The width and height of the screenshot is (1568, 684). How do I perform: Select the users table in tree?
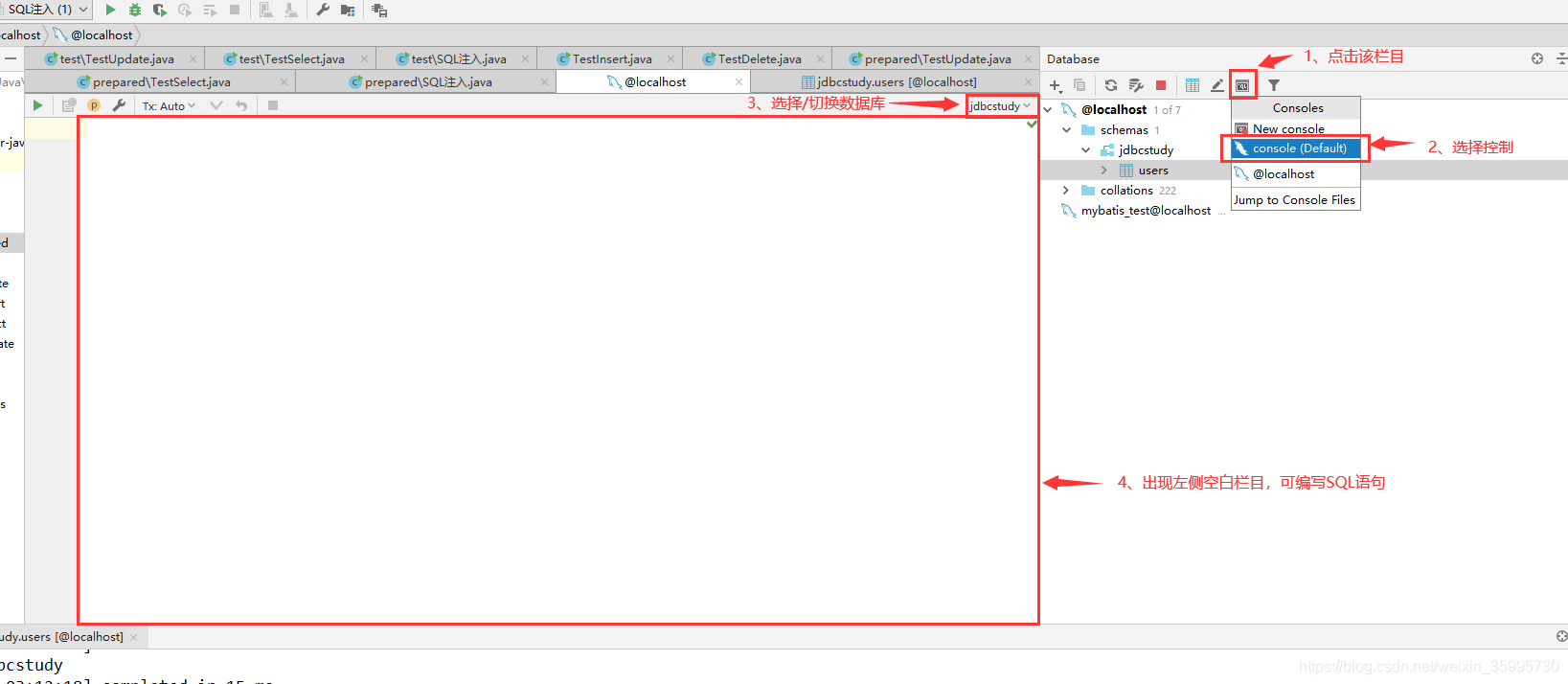[1153, 170]
